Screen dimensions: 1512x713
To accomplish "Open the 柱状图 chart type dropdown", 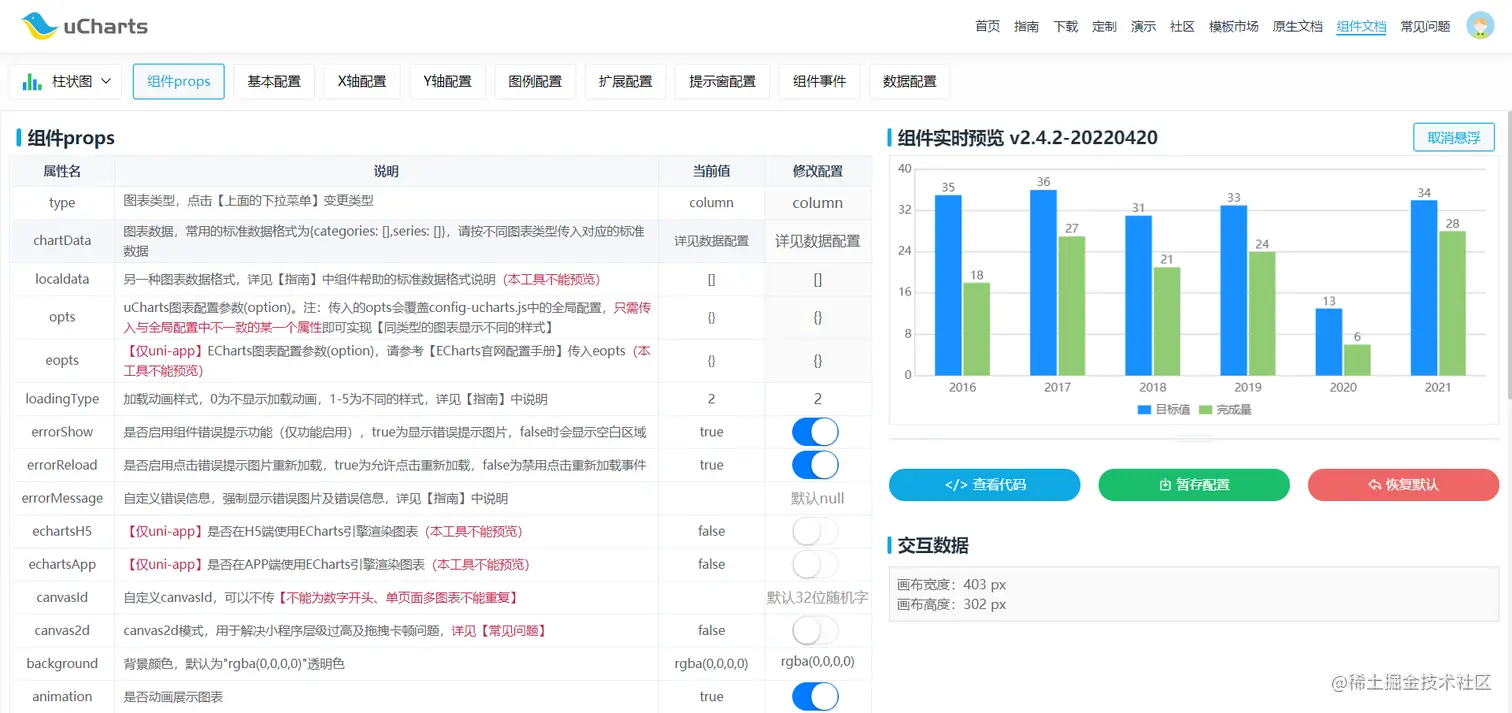I will coord(65,82).
